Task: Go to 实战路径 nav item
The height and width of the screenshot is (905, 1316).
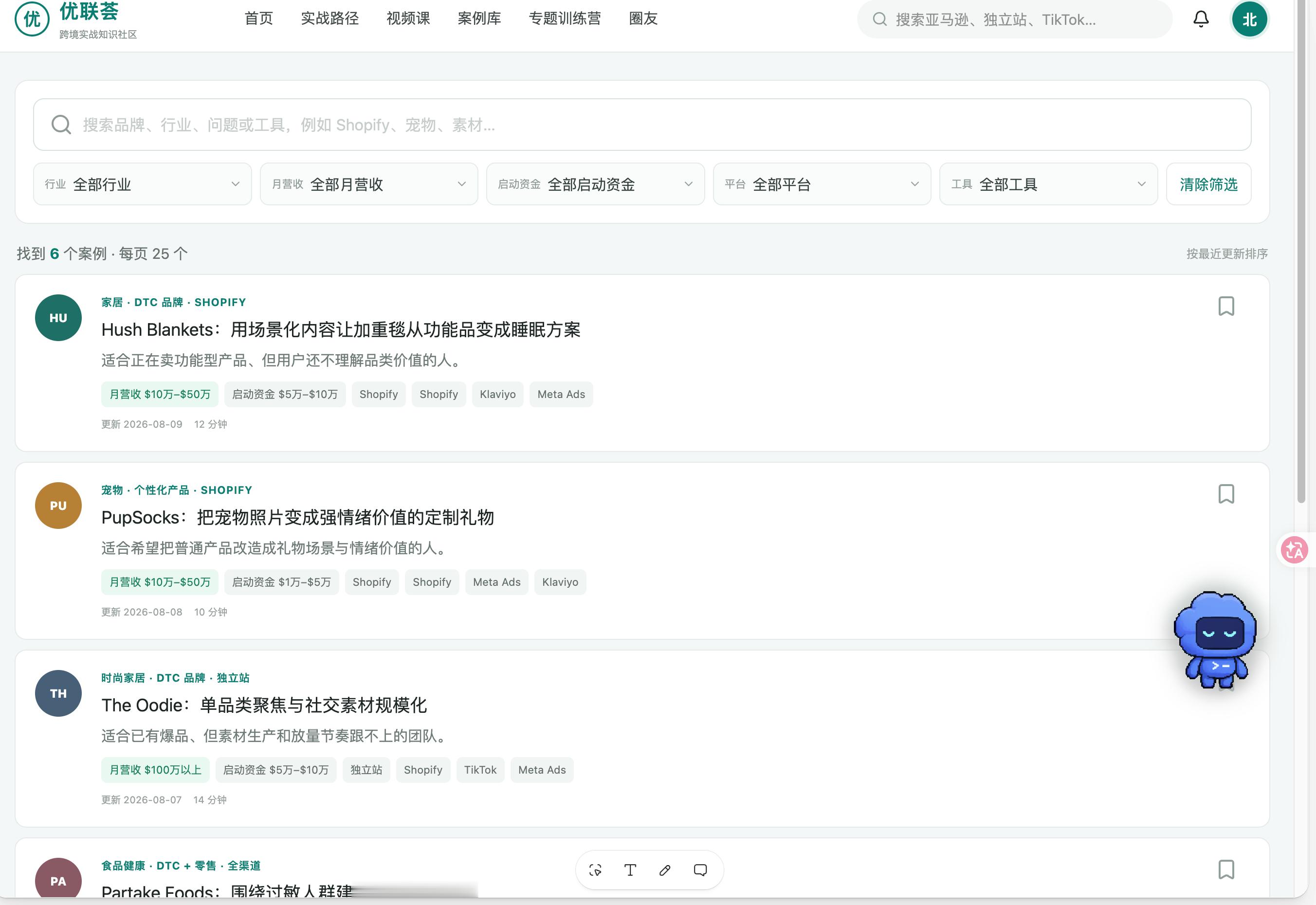Action: 329,18
